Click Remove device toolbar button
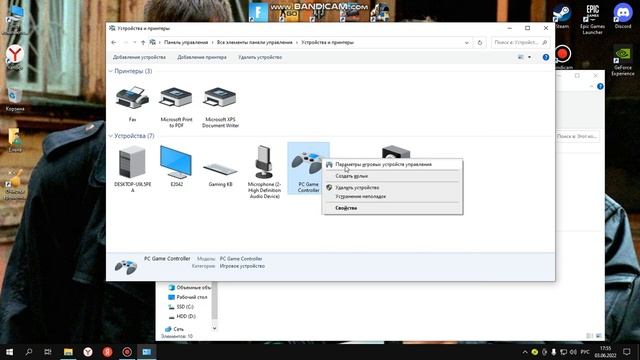This screenshot has width=640, height=360. pos(260,57)
